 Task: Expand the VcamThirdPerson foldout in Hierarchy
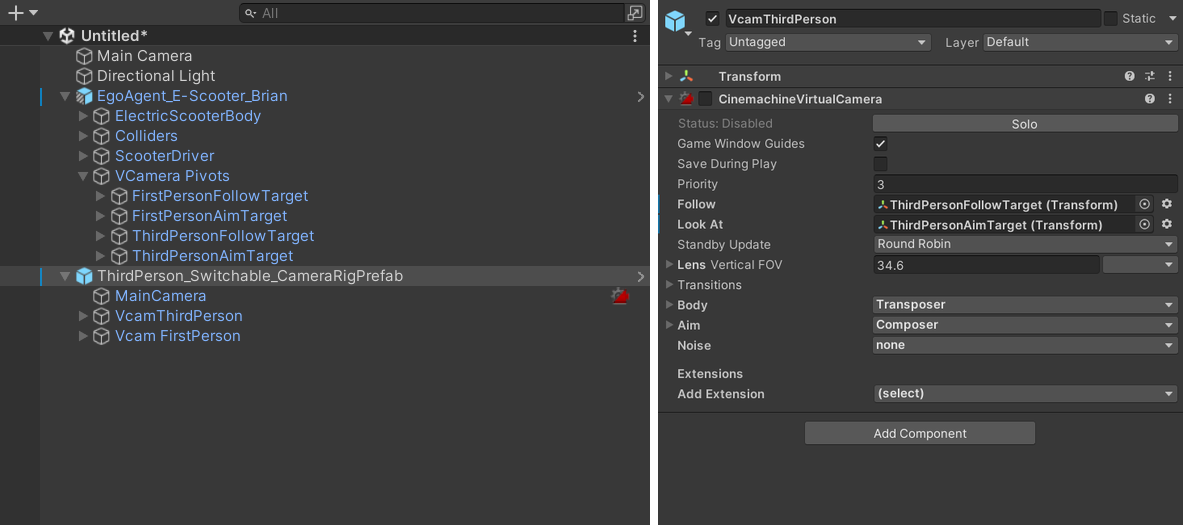[84, 316]
